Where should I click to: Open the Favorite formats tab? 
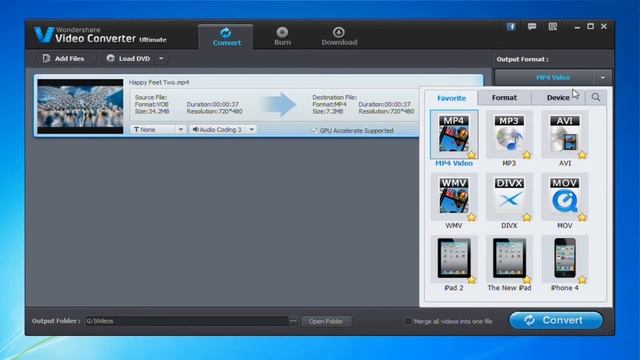click(451, 98)
